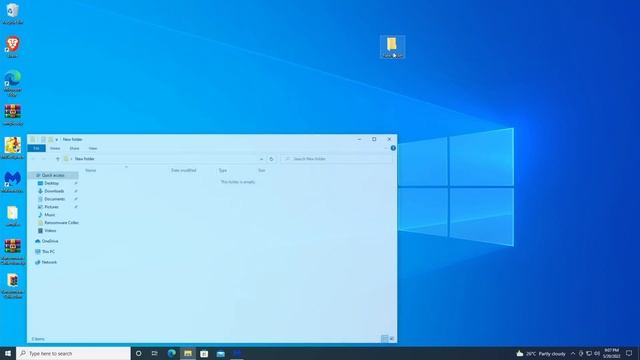Sort by the Size column header
The width and height of the screenshot is (640, 360).
tap(262, 170)
